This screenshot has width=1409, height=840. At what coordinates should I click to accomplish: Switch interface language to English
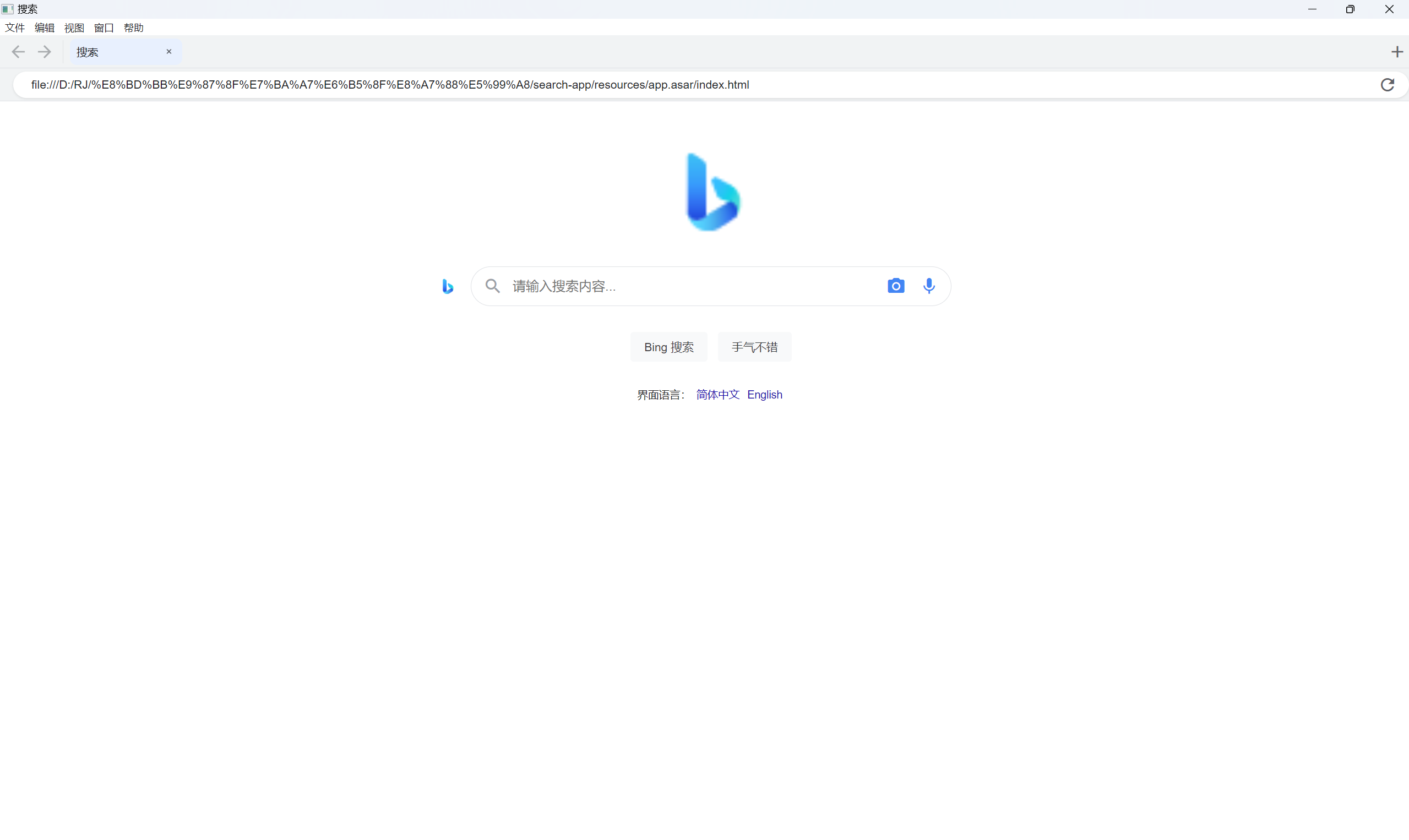click(764, 395)
